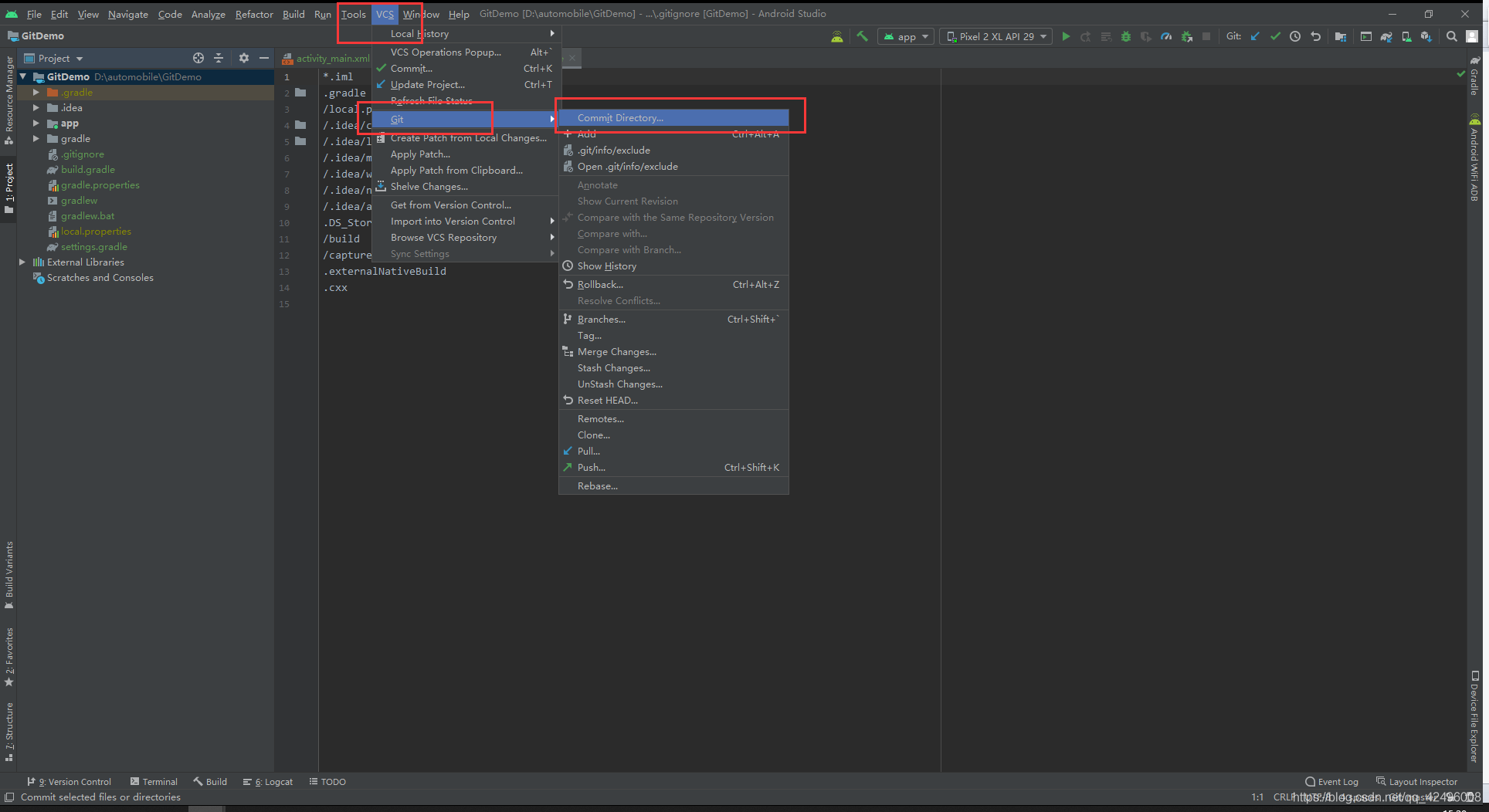Open the Gradle side panel

[x=1474, y=76]
